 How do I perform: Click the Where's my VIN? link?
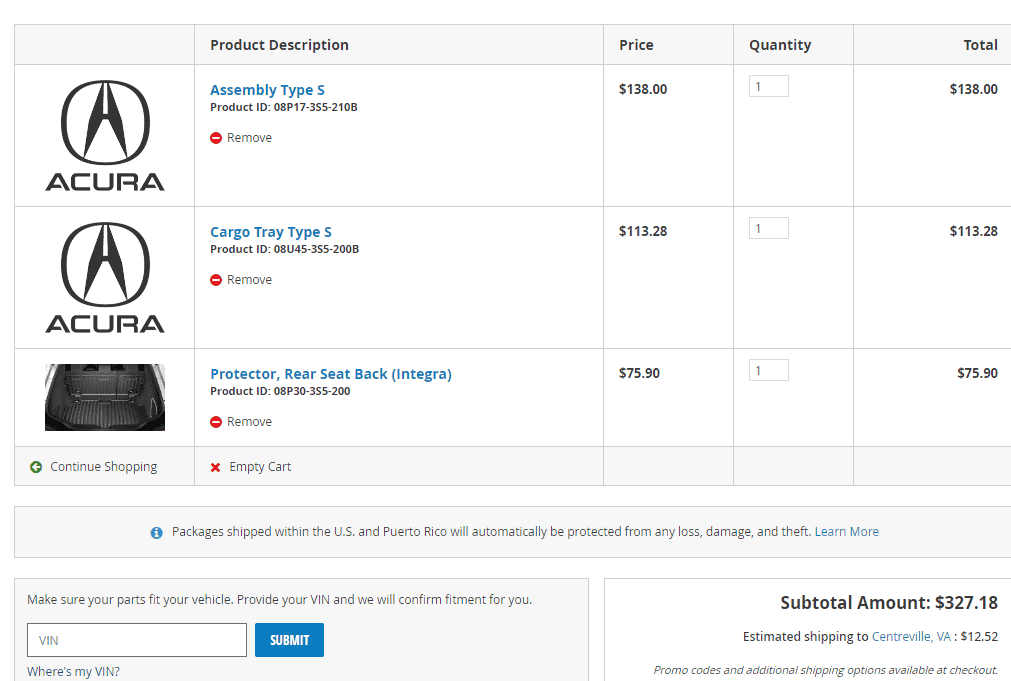pyautogui.click(x=73, y=672)
